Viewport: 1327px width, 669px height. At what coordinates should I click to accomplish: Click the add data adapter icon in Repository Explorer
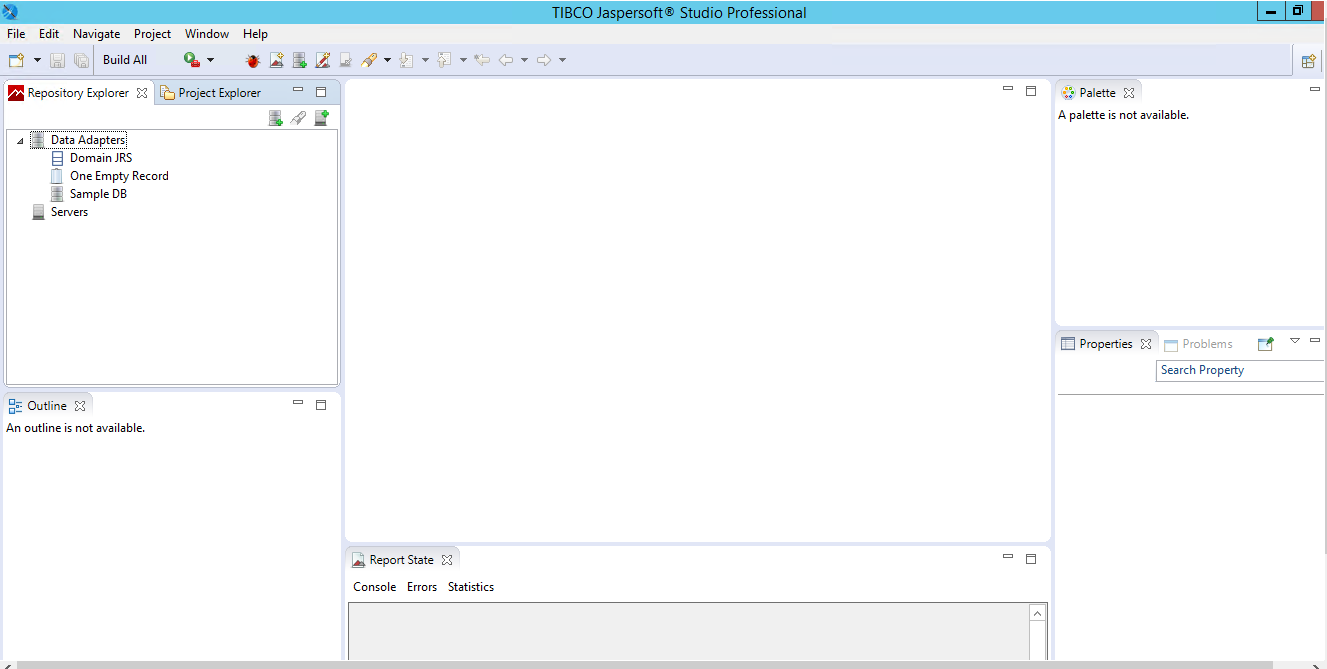(275, 118)
